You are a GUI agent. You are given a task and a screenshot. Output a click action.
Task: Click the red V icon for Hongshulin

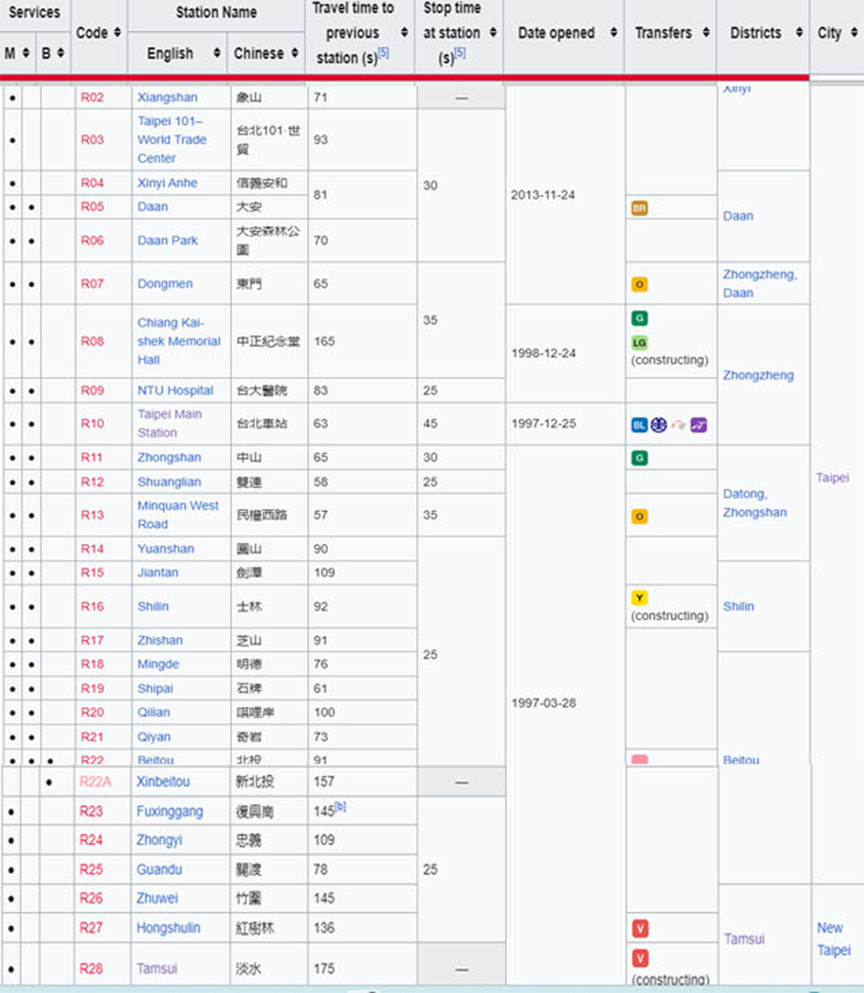point(640,929)
